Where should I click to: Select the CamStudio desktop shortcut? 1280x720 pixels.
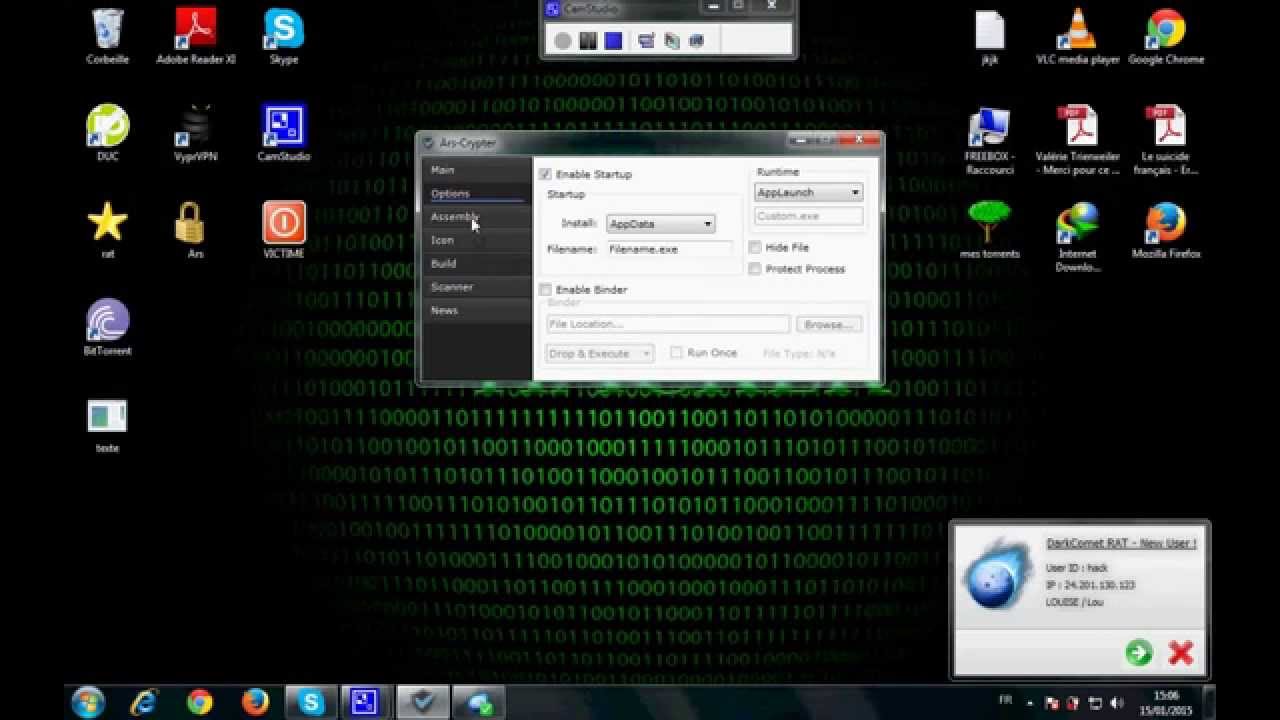[x=284, y=134]
